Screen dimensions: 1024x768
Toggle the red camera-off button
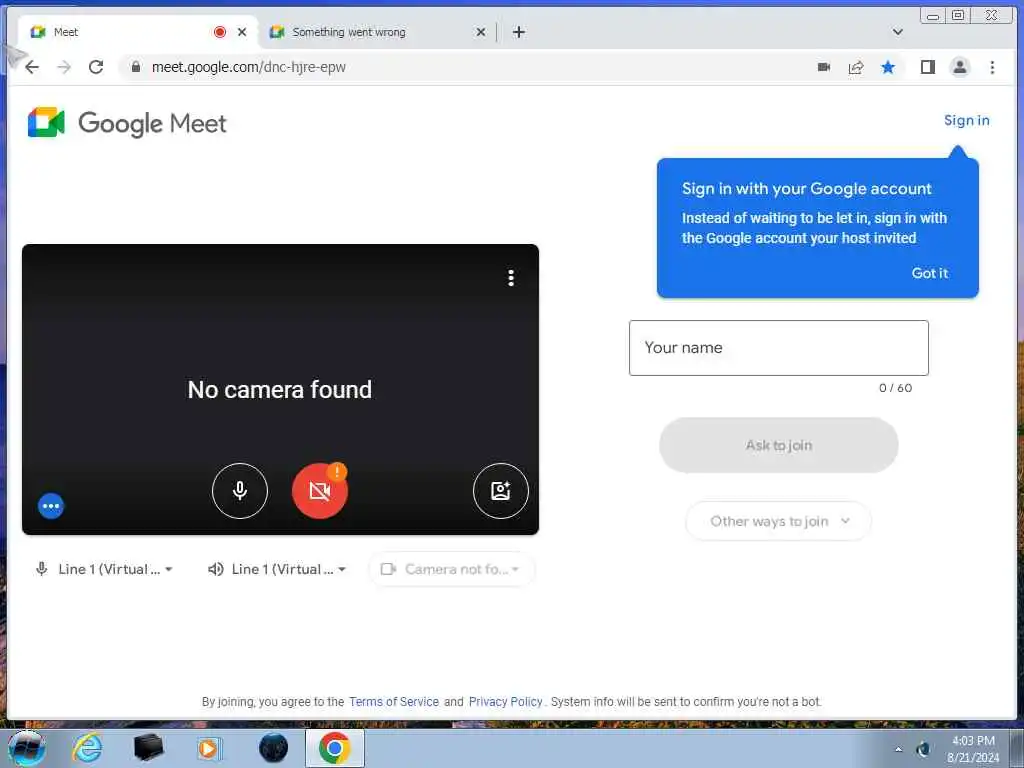[319, 490]
